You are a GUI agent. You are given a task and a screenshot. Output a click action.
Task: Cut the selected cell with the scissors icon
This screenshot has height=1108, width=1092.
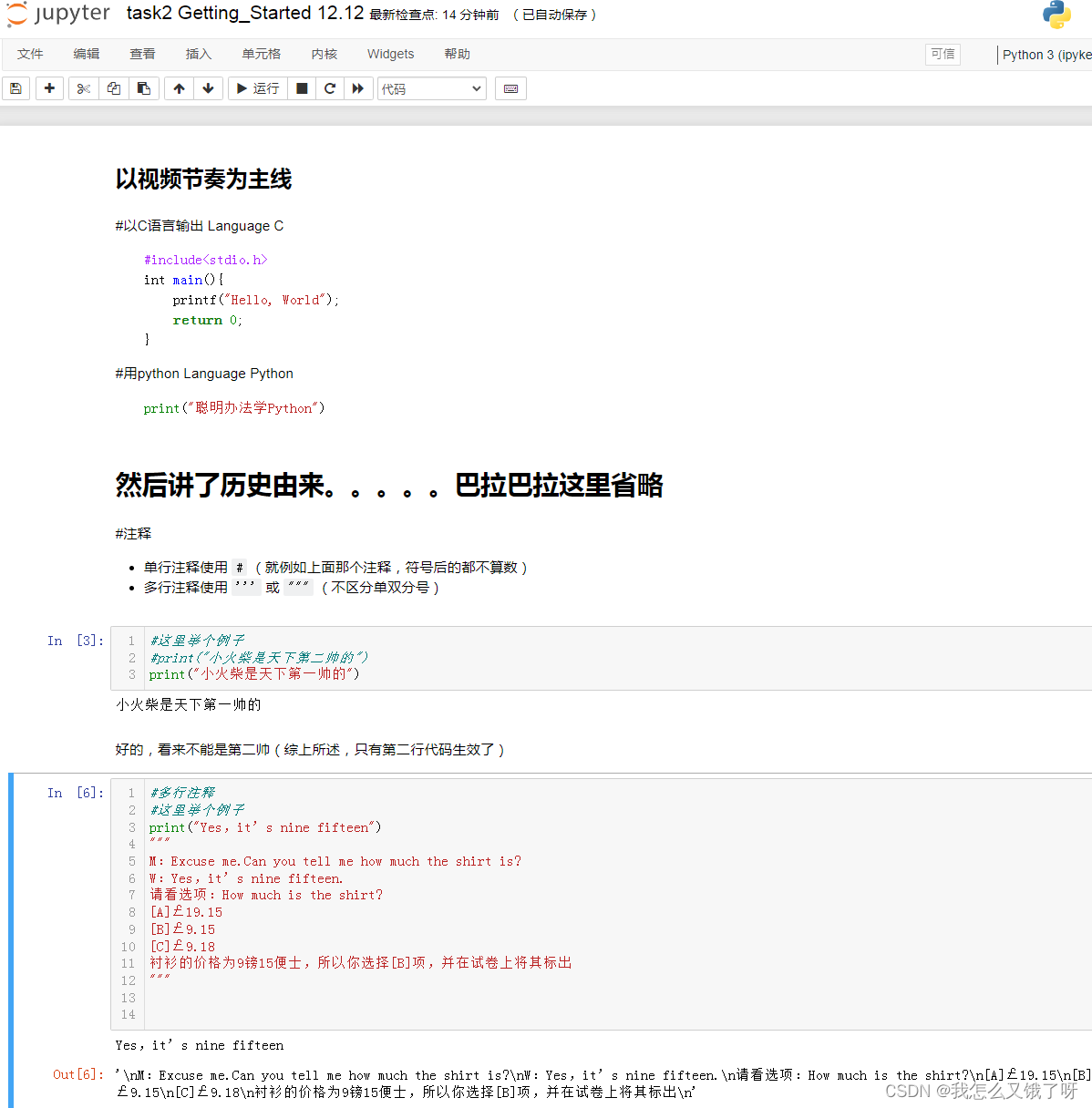pos(83,88)
